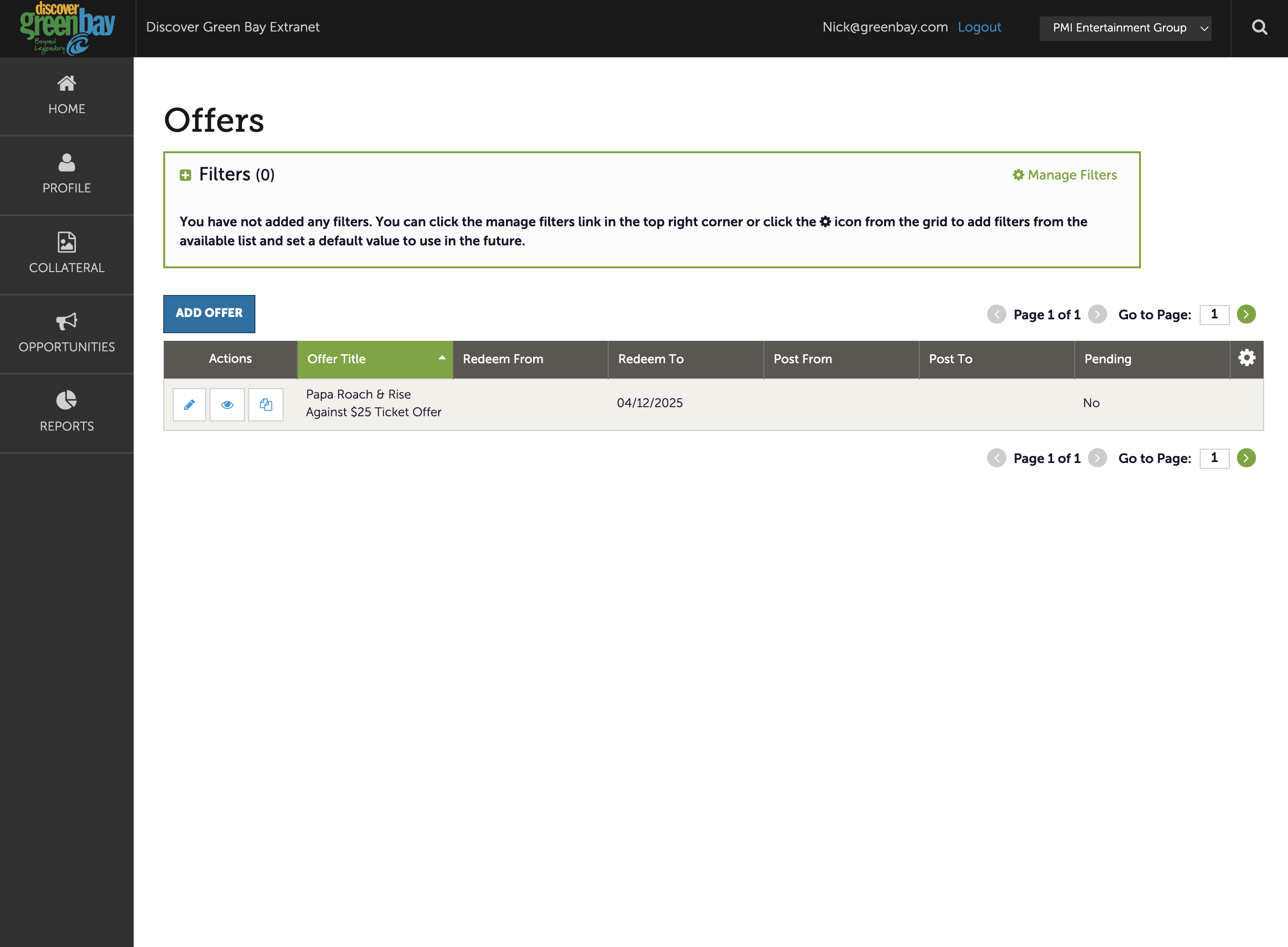Click the bottom Go to Page input field
This screenshot has height=947, width=1288.
[1214, 458]
